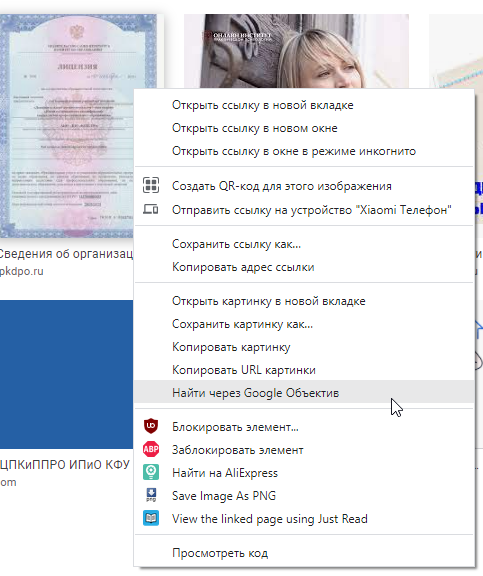Select 'Копировать адрес ссылки'

pyautogui.click(x=305, y=267)
